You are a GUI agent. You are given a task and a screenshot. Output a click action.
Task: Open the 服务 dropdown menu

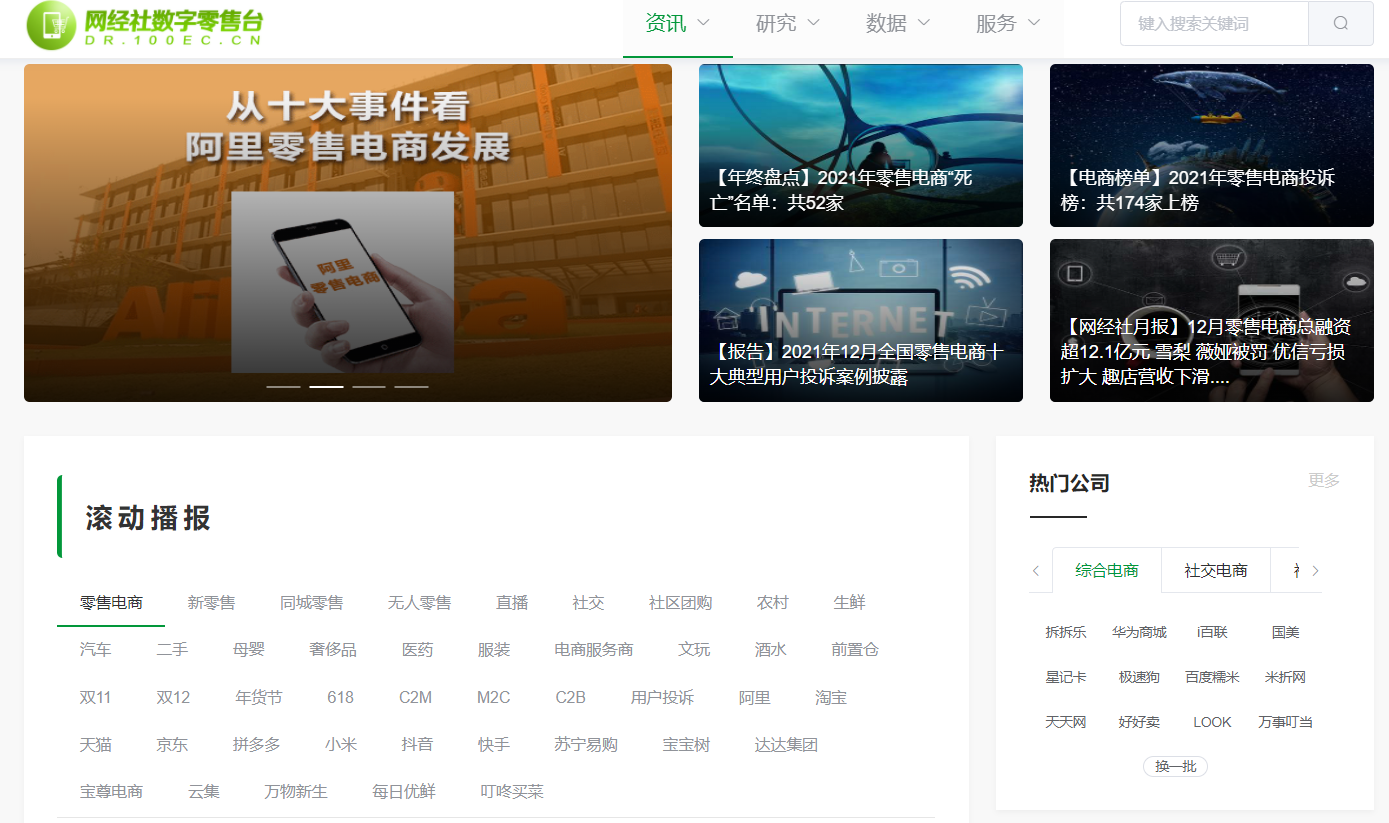tap(1007, 24)
